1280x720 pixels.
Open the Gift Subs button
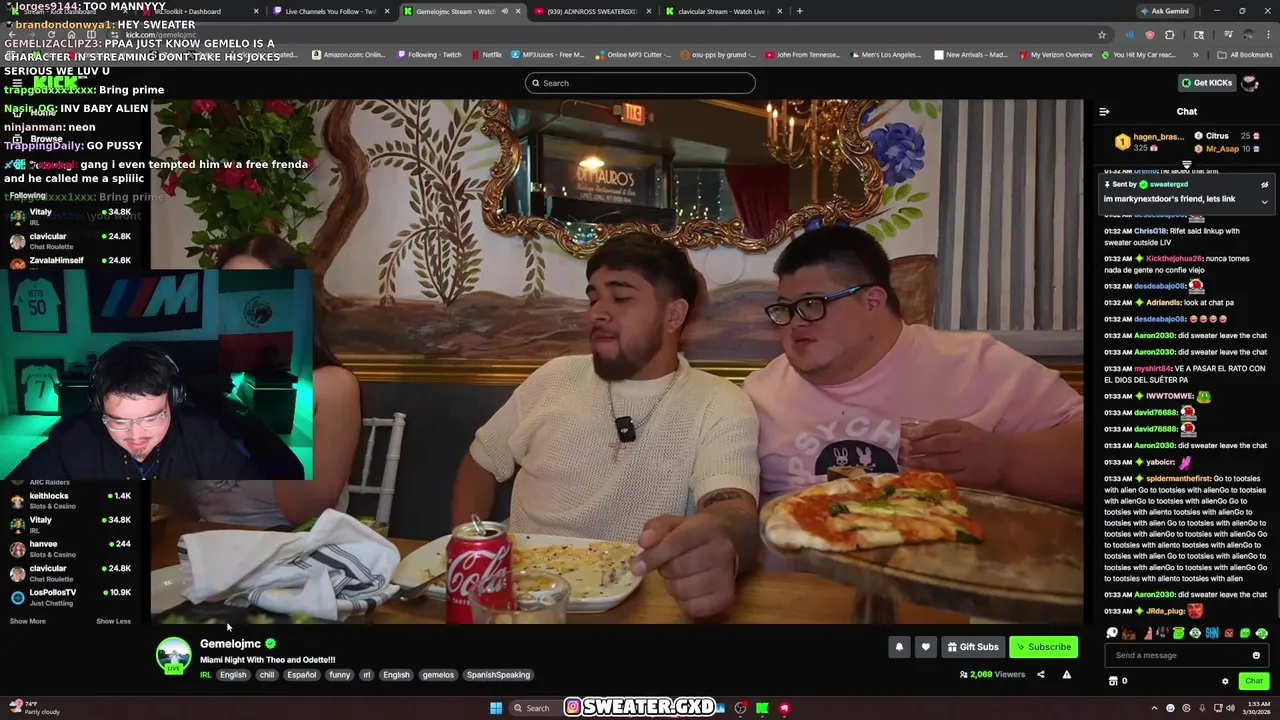tap(973, 647)
